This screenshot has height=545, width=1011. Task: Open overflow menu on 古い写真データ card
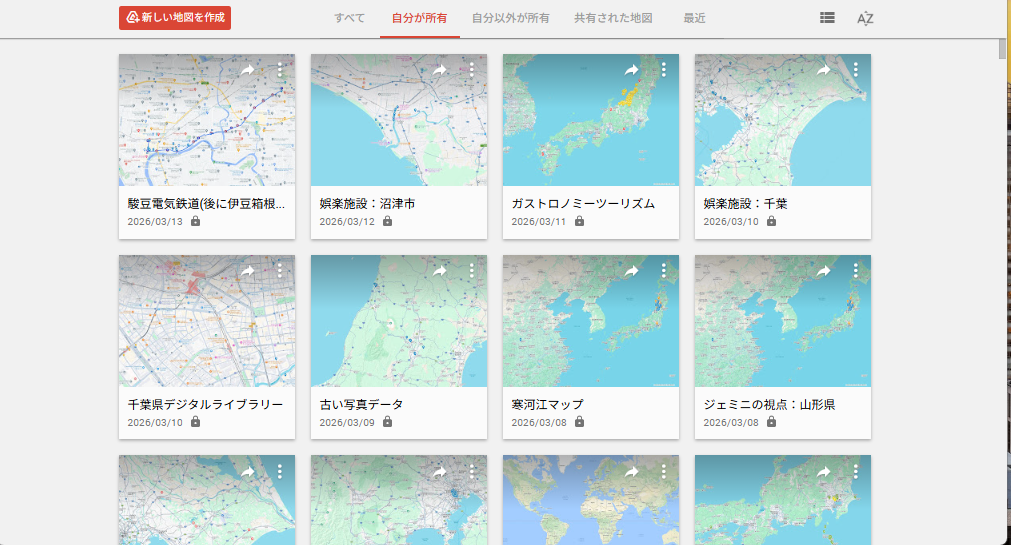click(x=472, y=271)
